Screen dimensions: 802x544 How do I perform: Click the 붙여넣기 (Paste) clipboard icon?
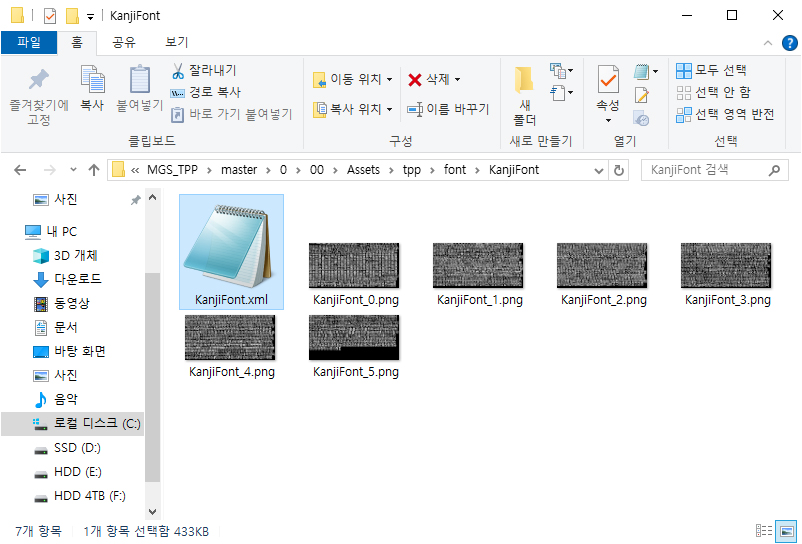click(139, 88)
